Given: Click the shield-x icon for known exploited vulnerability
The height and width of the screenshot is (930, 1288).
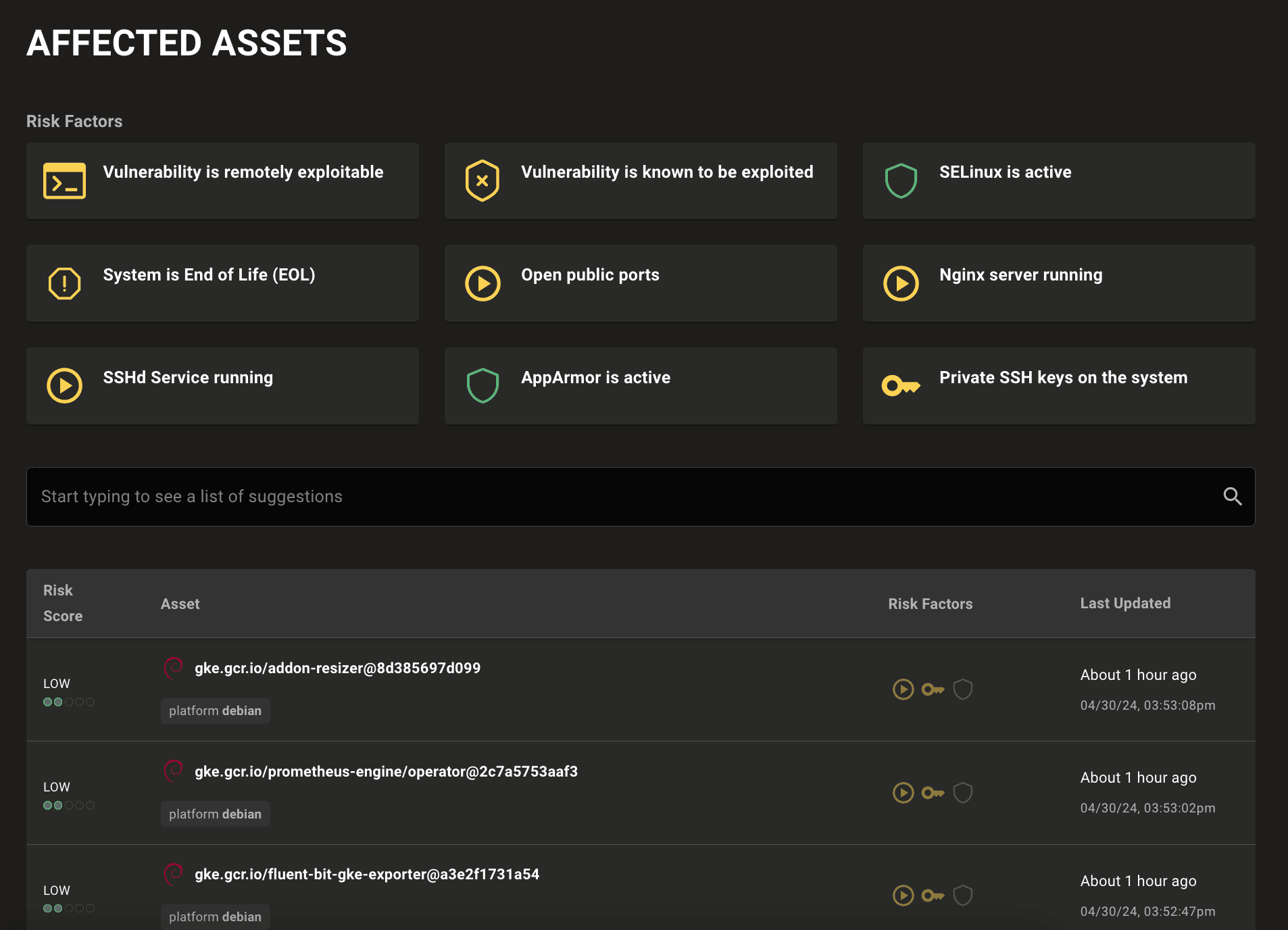Looking at the screenshot, I should pos(482,180).
